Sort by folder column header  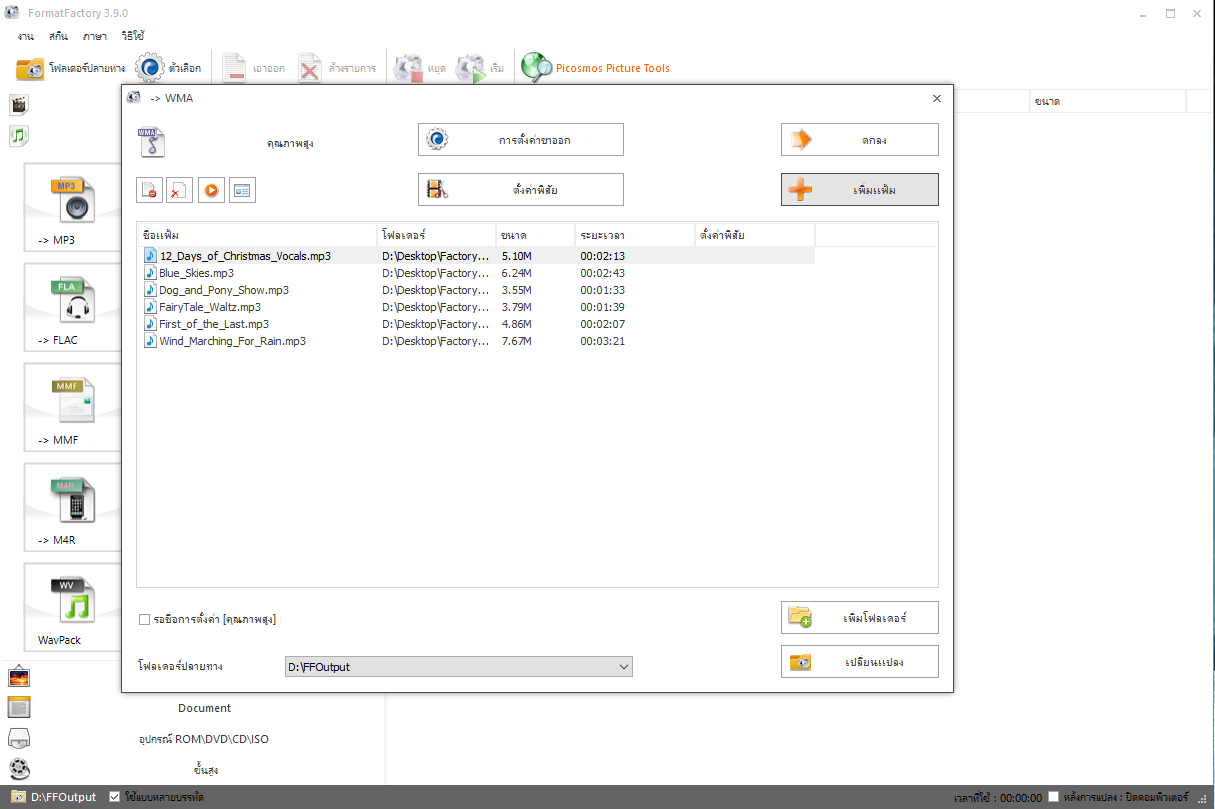(436, 235)
